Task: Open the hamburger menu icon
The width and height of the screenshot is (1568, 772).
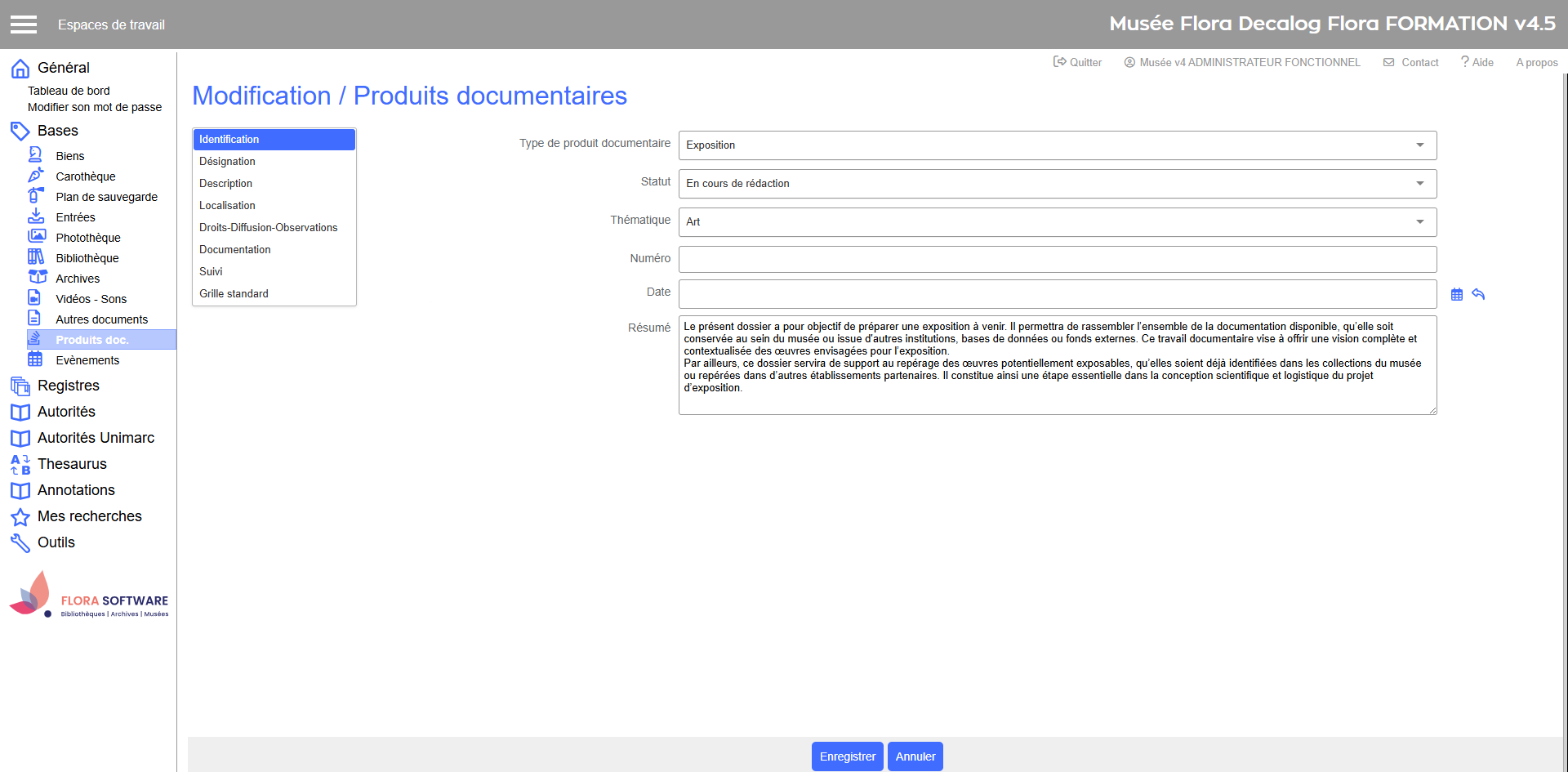Action: (24, 25)
